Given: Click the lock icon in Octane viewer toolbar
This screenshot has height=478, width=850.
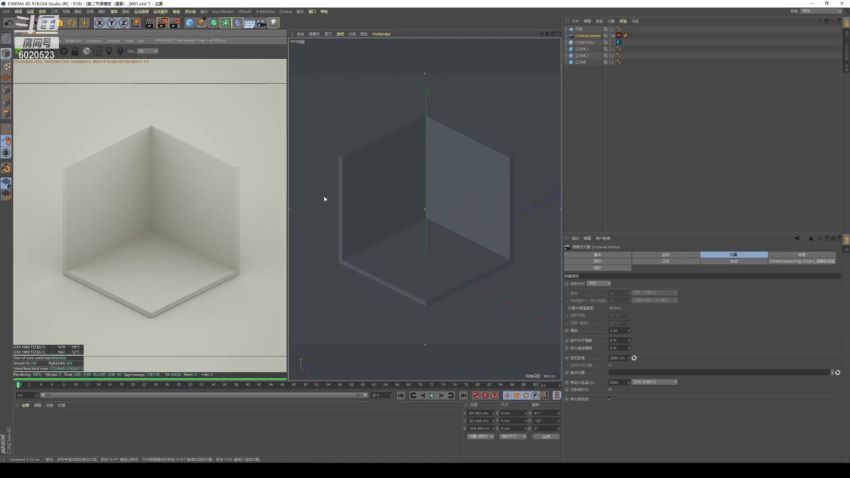Looking at the screenshot, I should [x=74, y=51].
